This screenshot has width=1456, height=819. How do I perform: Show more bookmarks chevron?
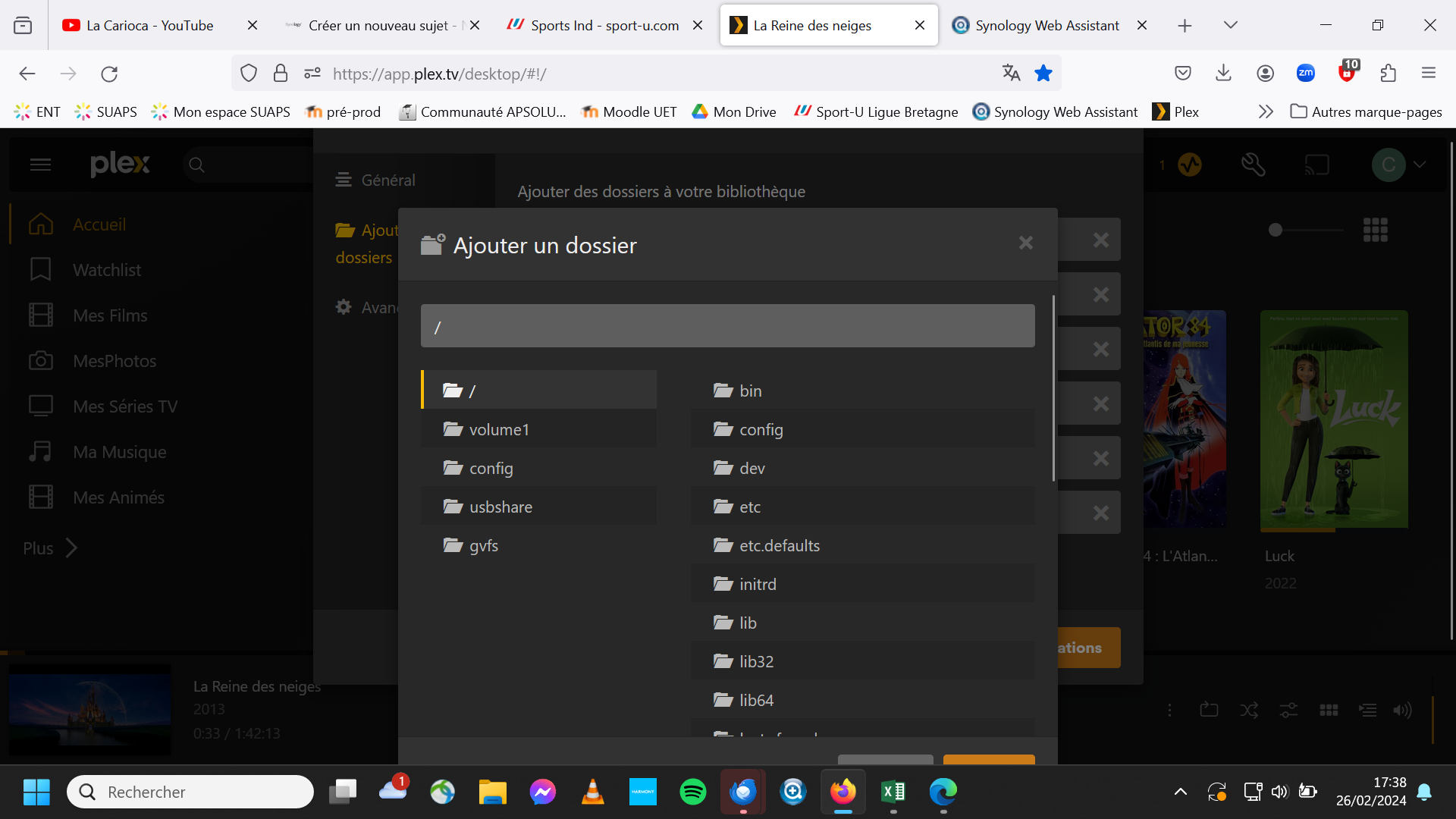tap(1266, 112)
